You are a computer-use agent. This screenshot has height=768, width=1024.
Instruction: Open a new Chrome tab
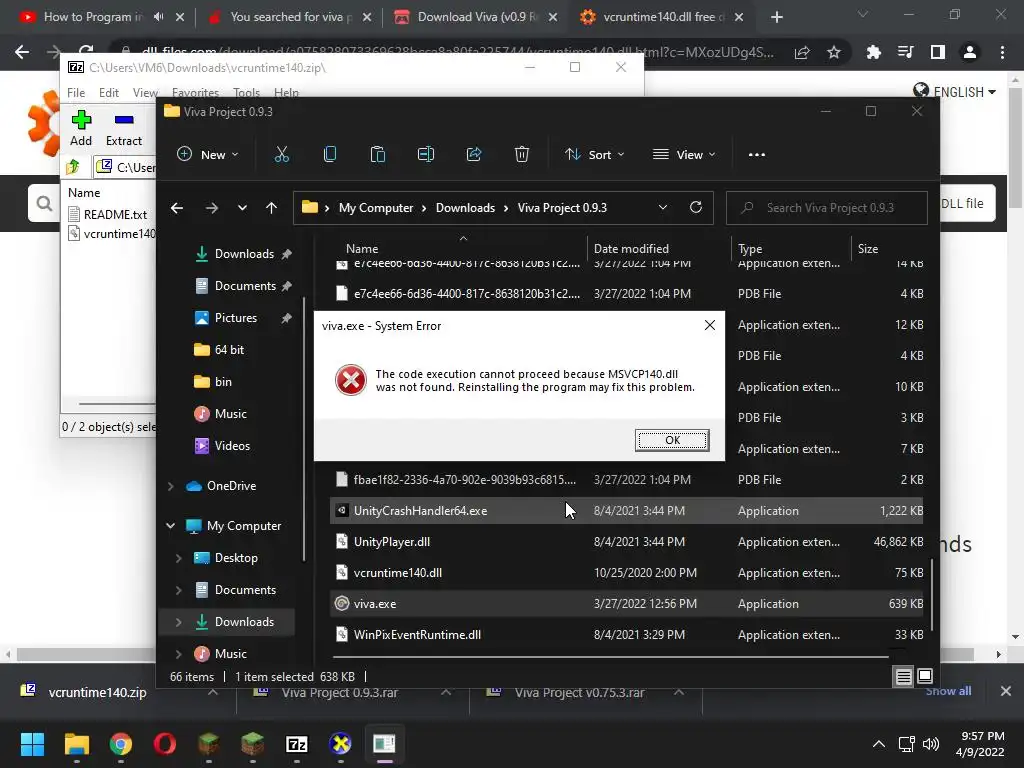(776, 17)
